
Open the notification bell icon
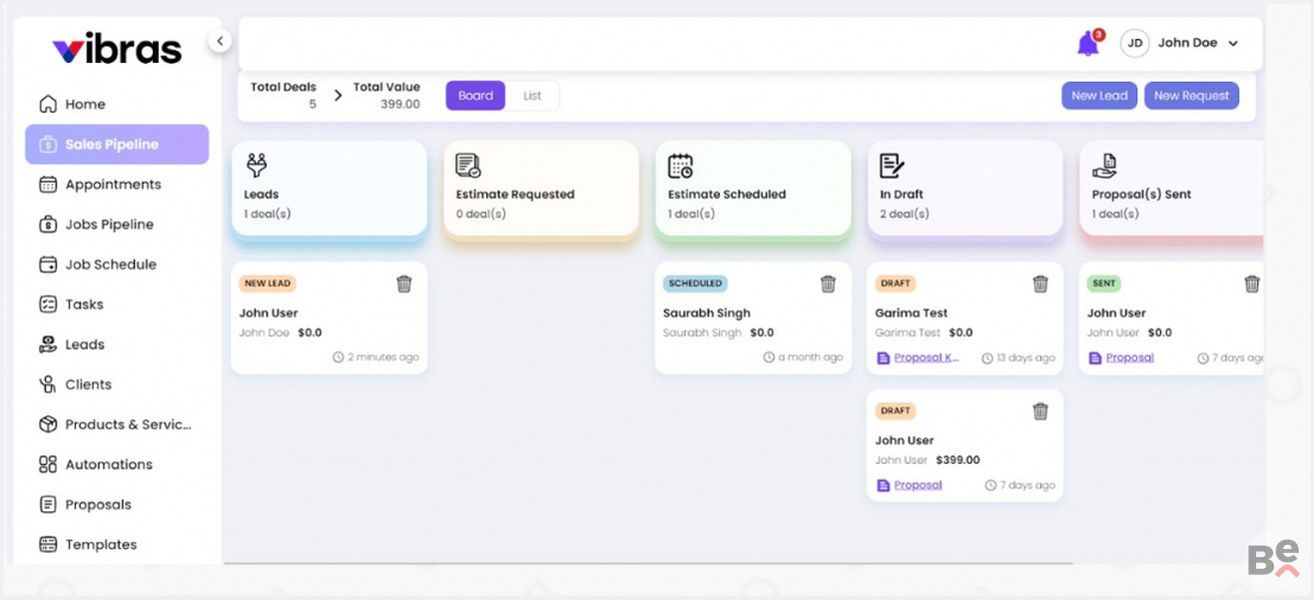1087,44
